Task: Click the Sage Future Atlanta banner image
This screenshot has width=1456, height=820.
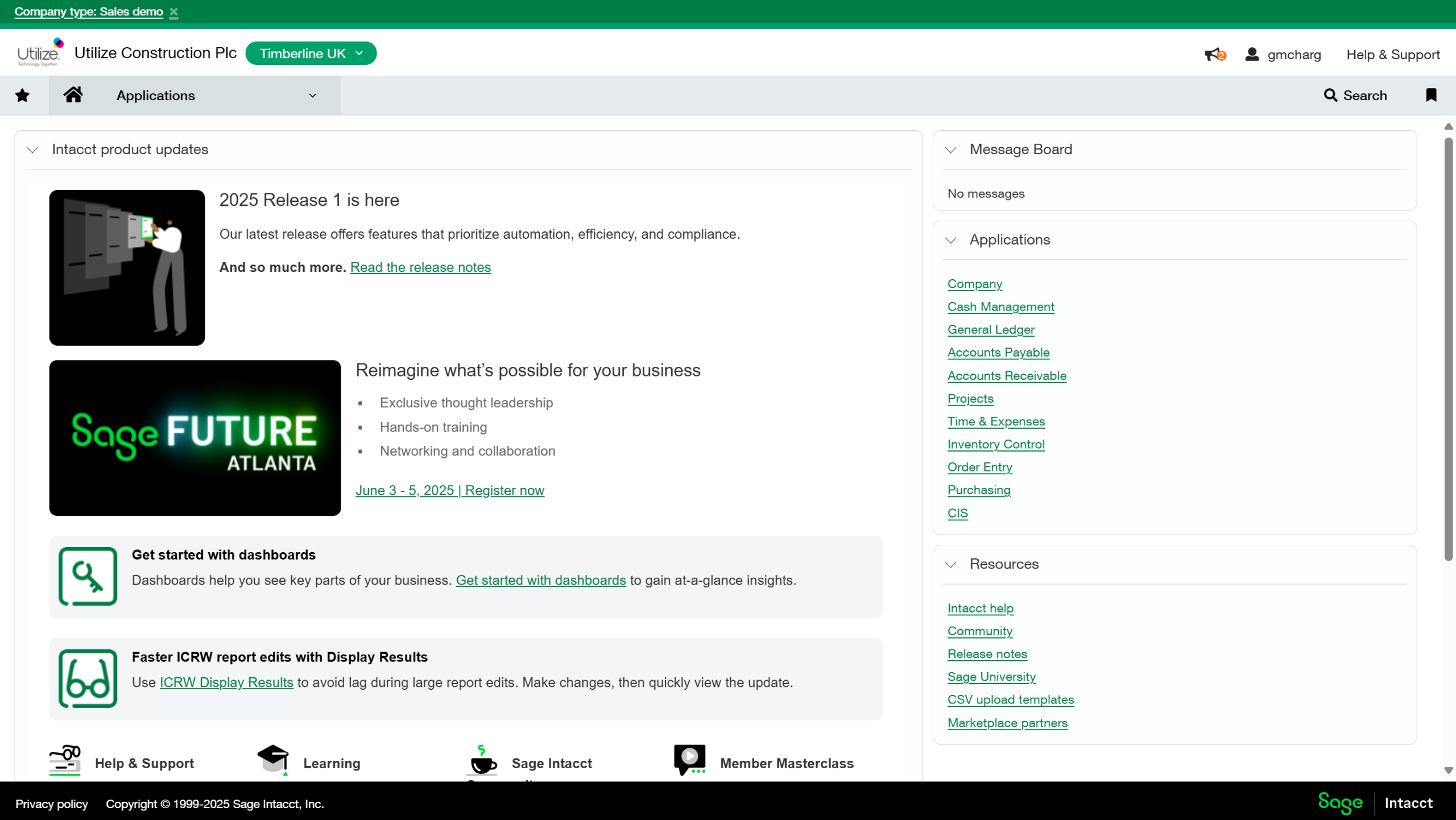Action: [195, 438]
